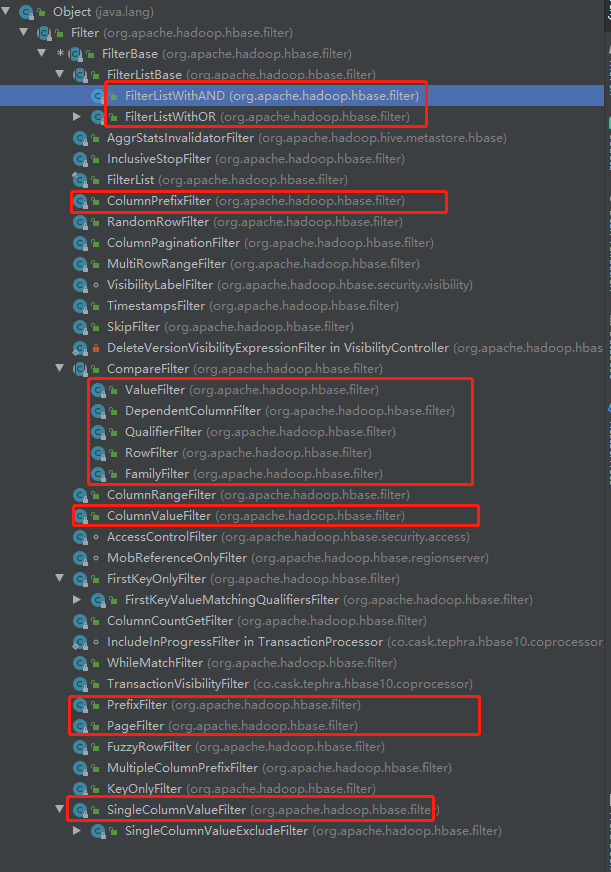Click the class icon of MultiRowRangeFilter
The width and height of the screenshot is (611, 872).
pyautogui.click(x=81, y=264)
